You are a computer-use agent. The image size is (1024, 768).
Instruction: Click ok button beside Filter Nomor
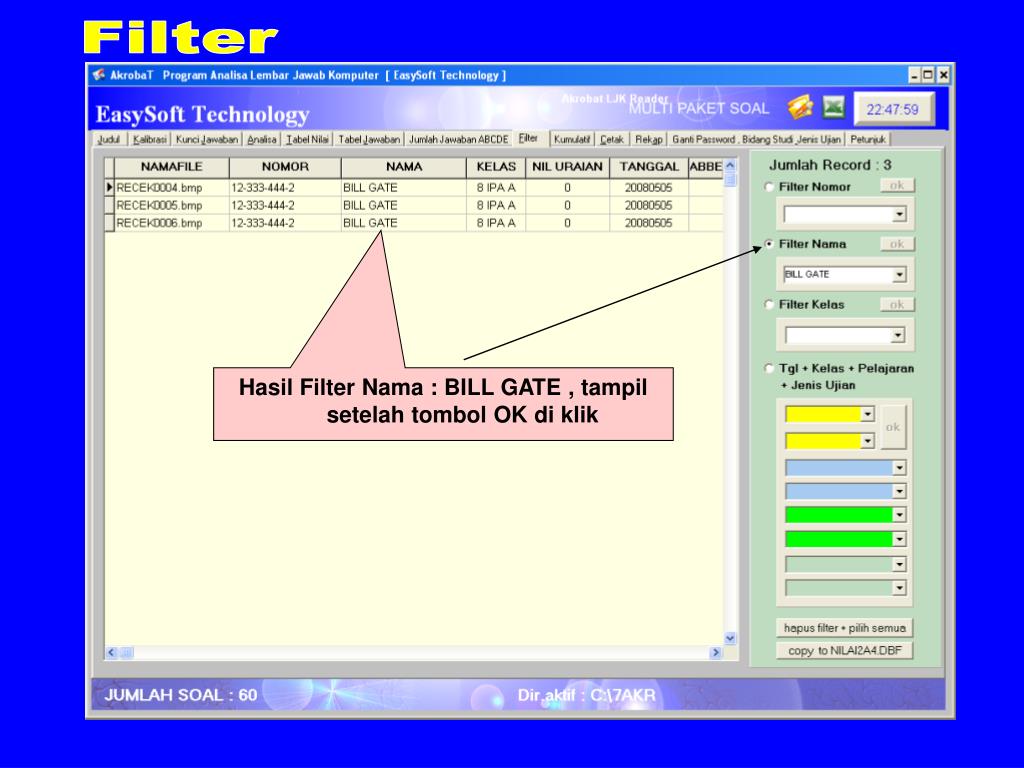tap(897, 185)
